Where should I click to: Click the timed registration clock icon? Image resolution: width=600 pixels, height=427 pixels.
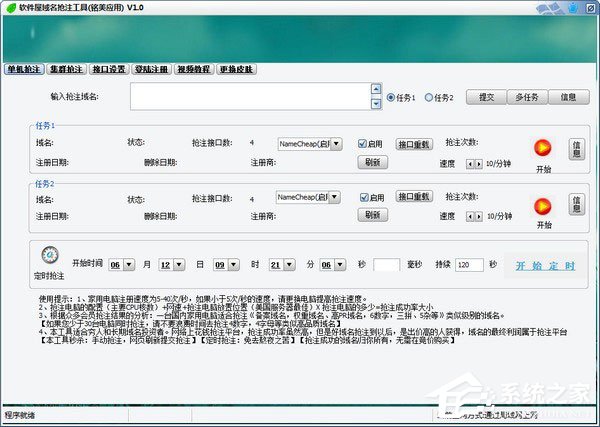click(x=51, y=255)
